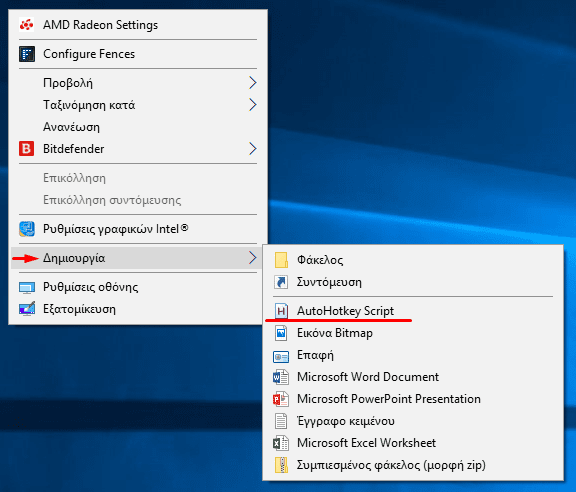Viewport: 576px width, 492px height.
Task: Expand the Ταξινόμηση κατά submenu arrow
Action: click(252, 105)
